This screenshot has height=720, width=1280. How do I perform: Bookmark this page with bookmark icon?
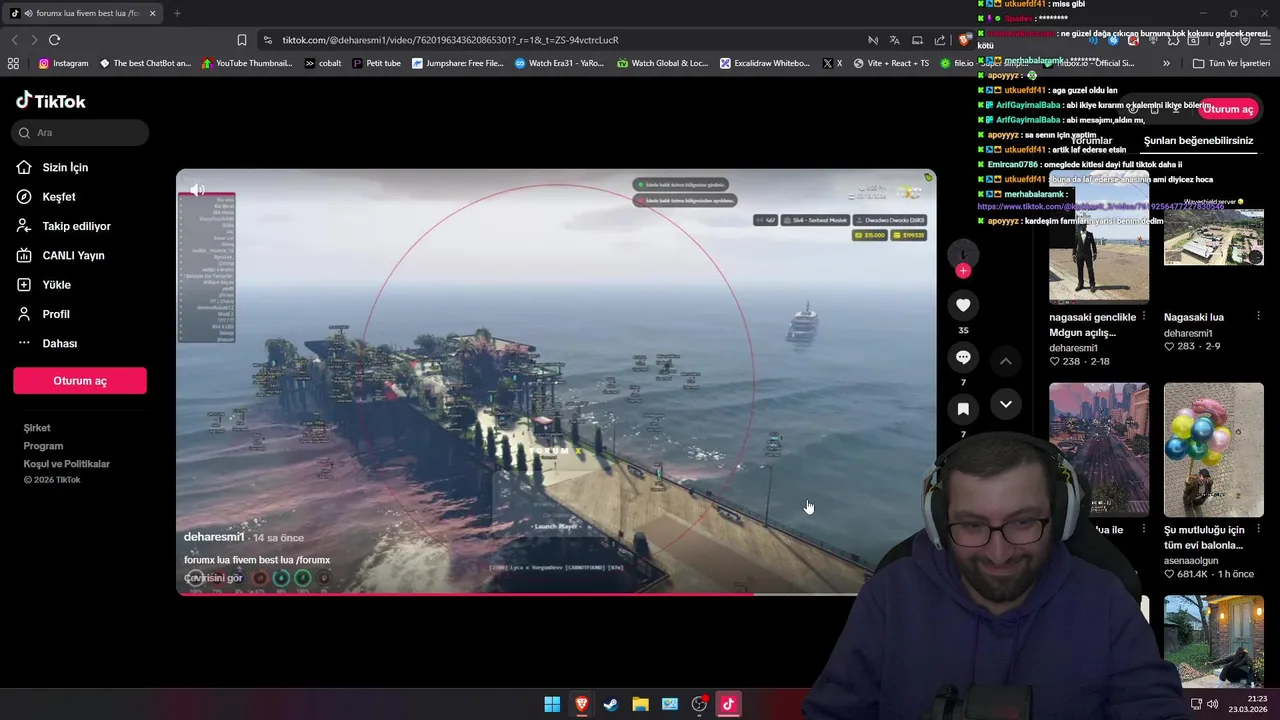(241, 40)
